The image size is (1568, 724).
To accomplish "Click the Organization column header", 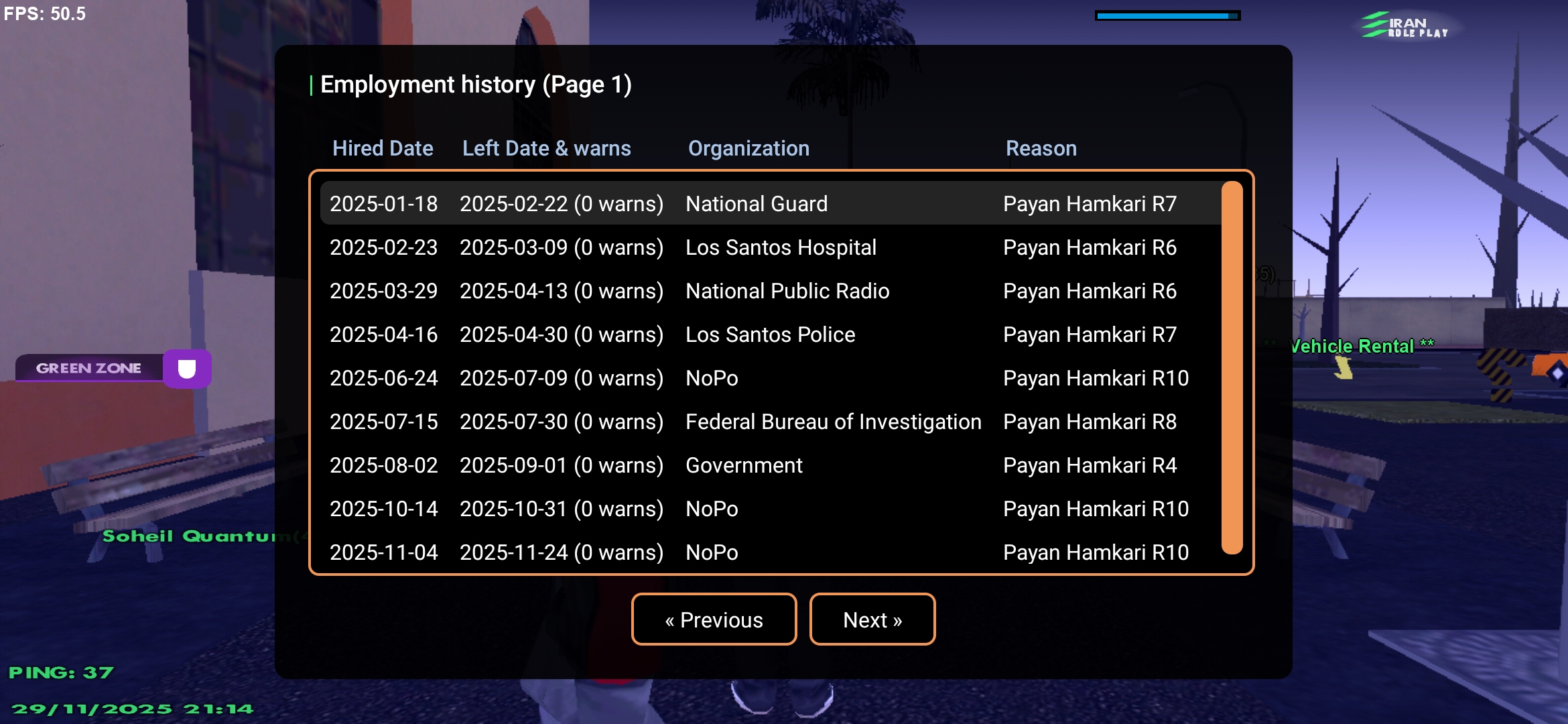I will tap(748, 148).
